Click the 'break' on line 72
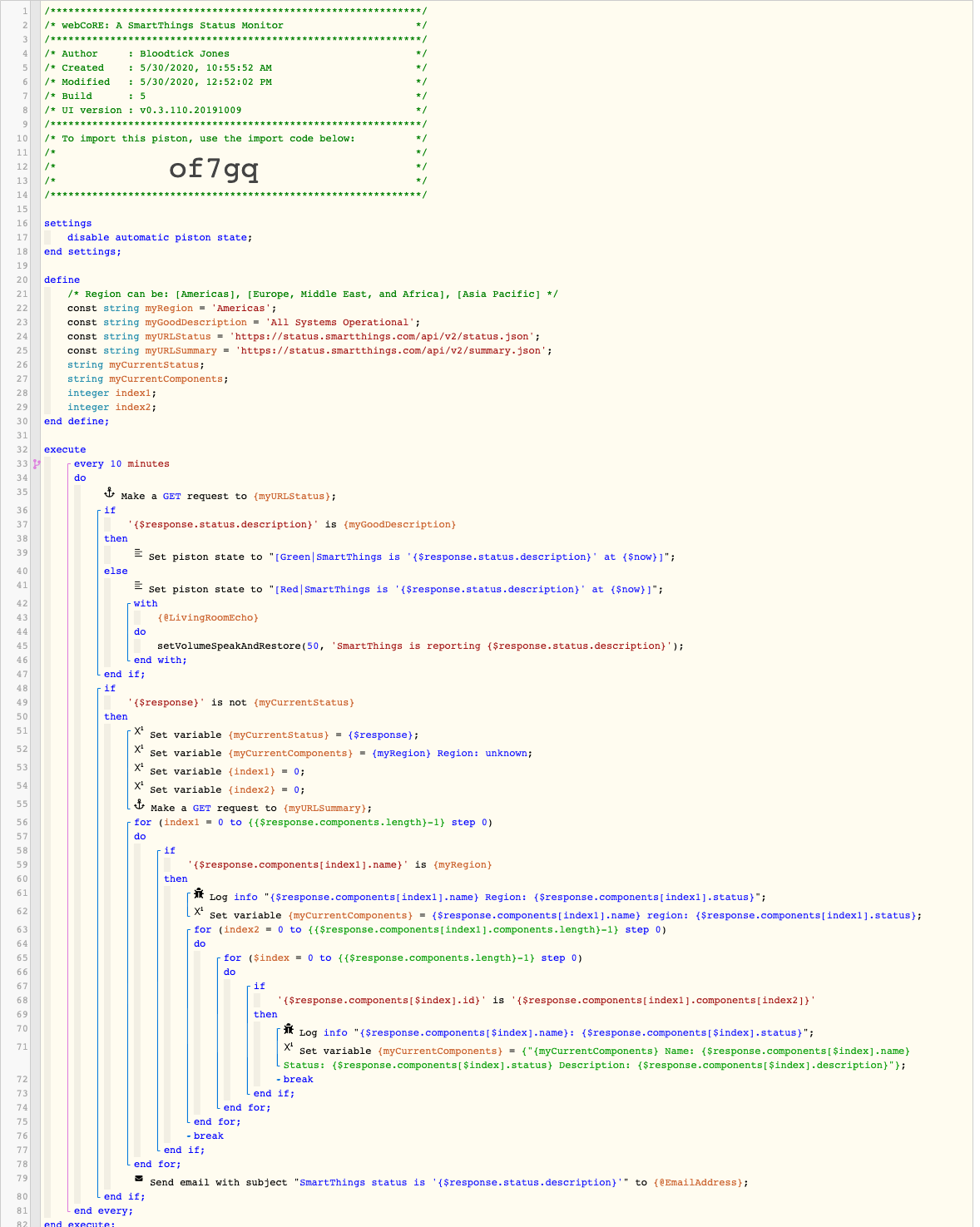This screenshot has height=1227, width=980. (x=299, y=1080)
